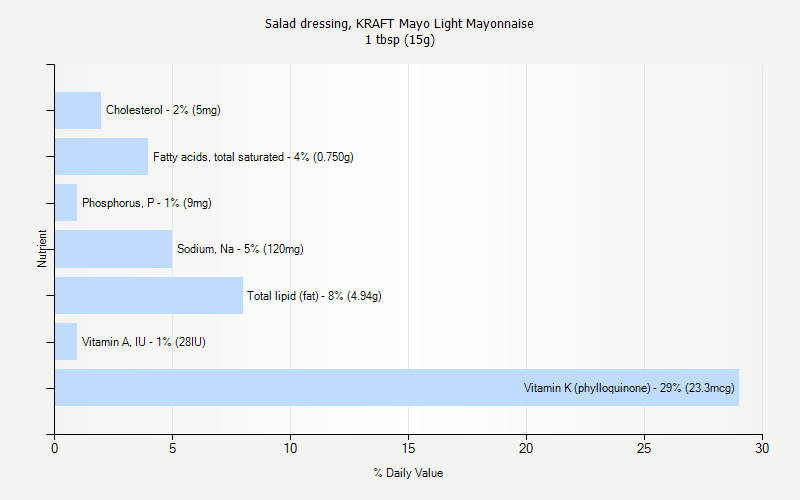The width and height of the screenshot is (800, 500).
Task: Click the Total lipid (fat) bar
Action: coord(149,295)
